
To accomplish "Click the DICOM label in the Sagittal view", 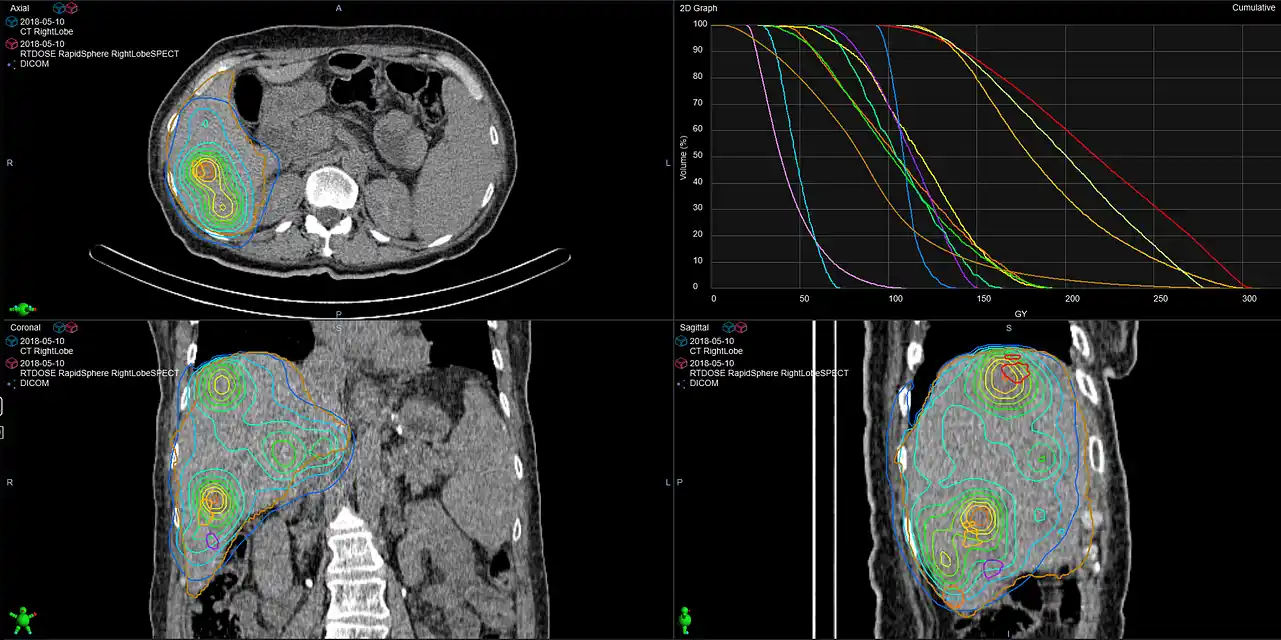I will [704, 383].
